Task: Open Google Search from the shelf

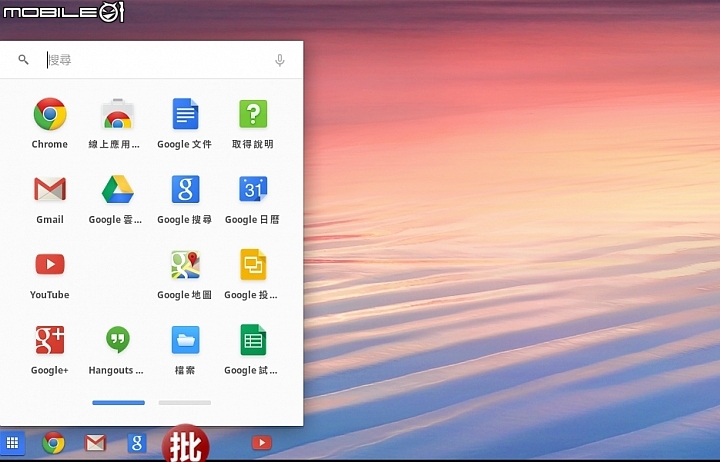Action: coord(137,443)
